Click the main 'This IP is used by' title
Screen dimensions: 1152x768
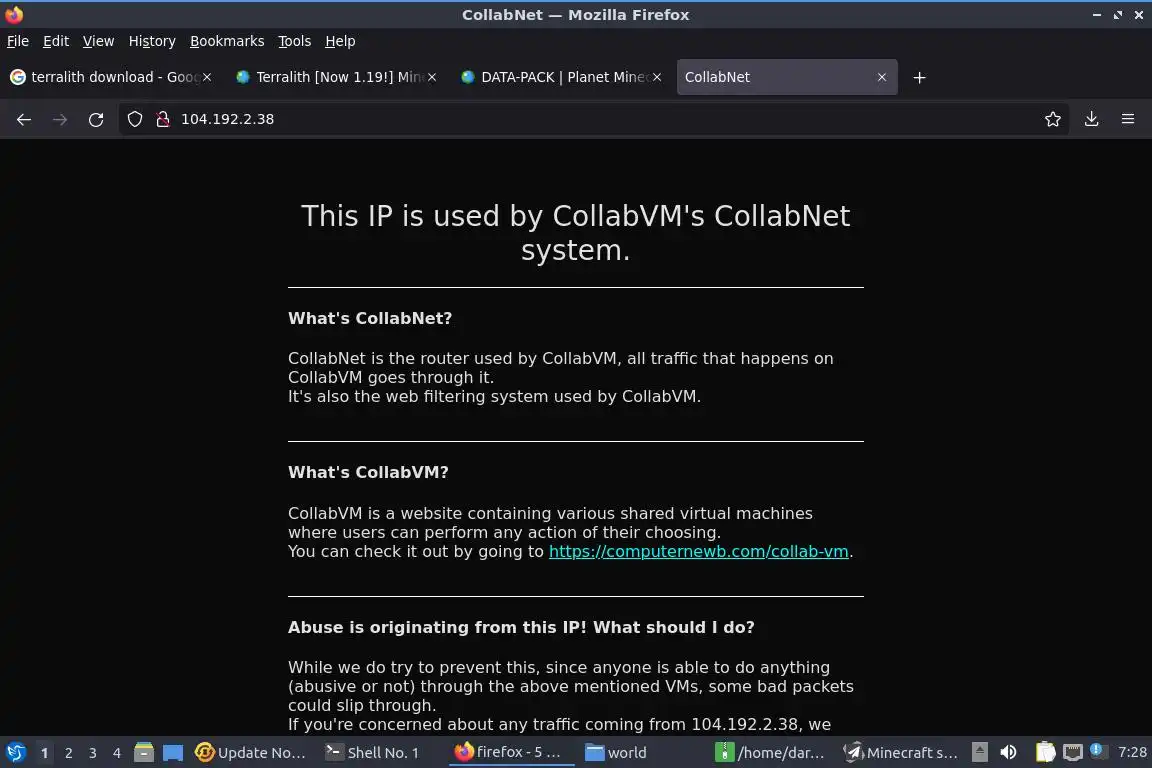(575, 233)
